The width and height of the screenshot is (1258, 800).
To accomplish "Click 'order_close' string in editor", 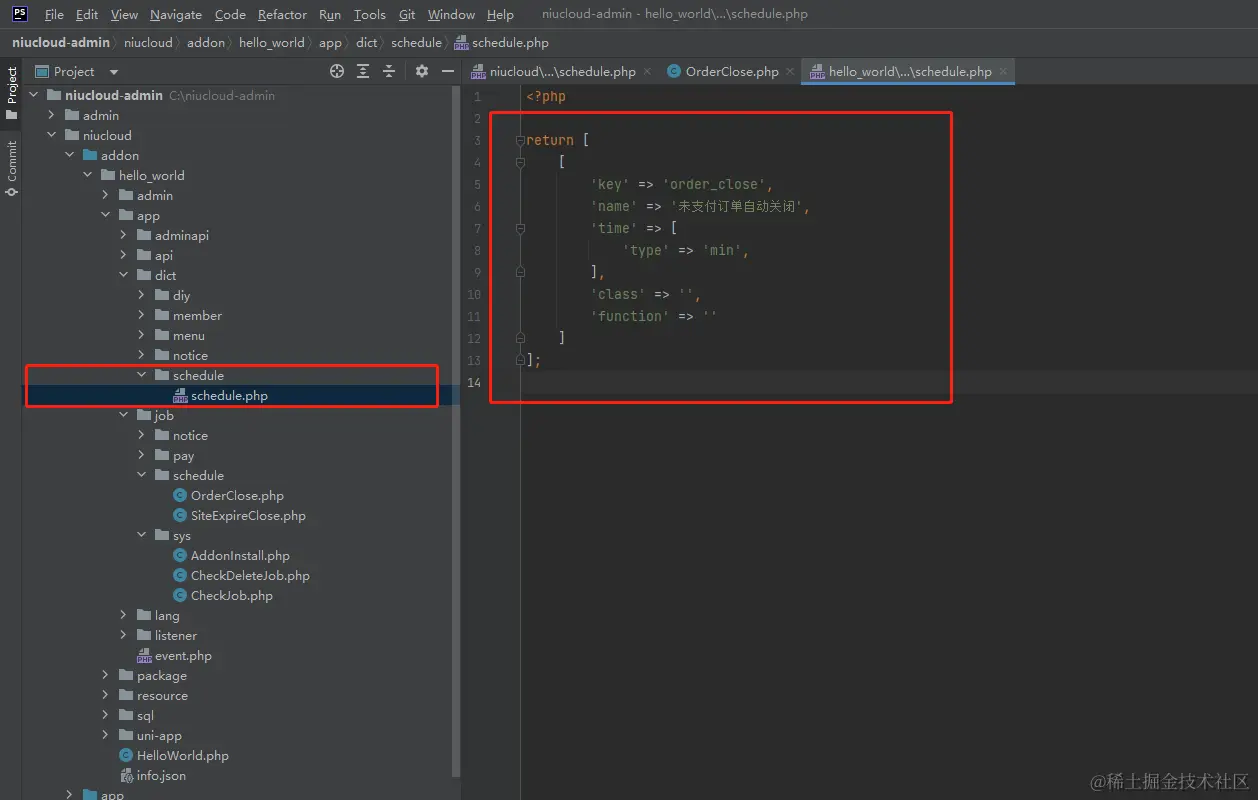I will pos(714,184).
